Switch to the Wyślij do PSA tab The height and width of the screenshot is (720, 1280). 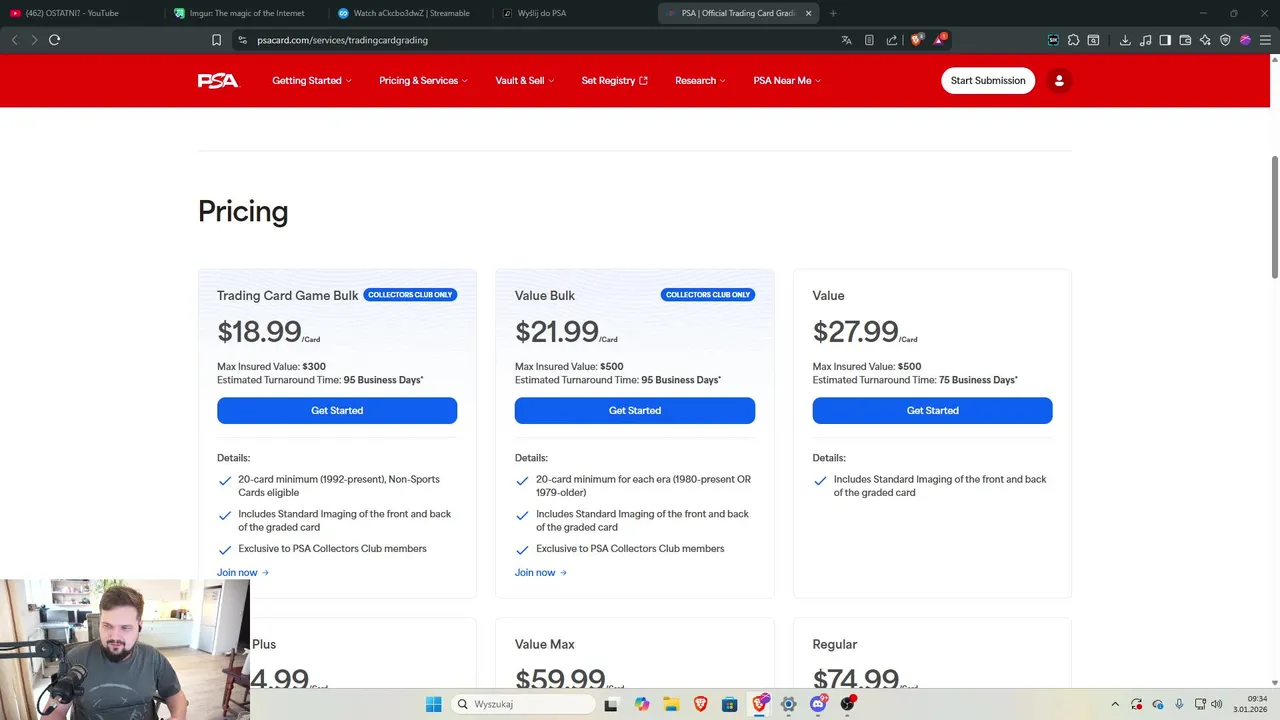point(575,13)
